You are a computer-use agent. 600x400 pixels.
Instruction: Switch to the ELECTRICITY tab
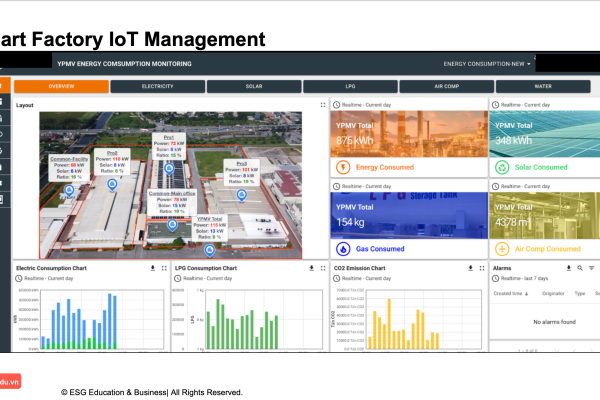(x=158, y=87)
